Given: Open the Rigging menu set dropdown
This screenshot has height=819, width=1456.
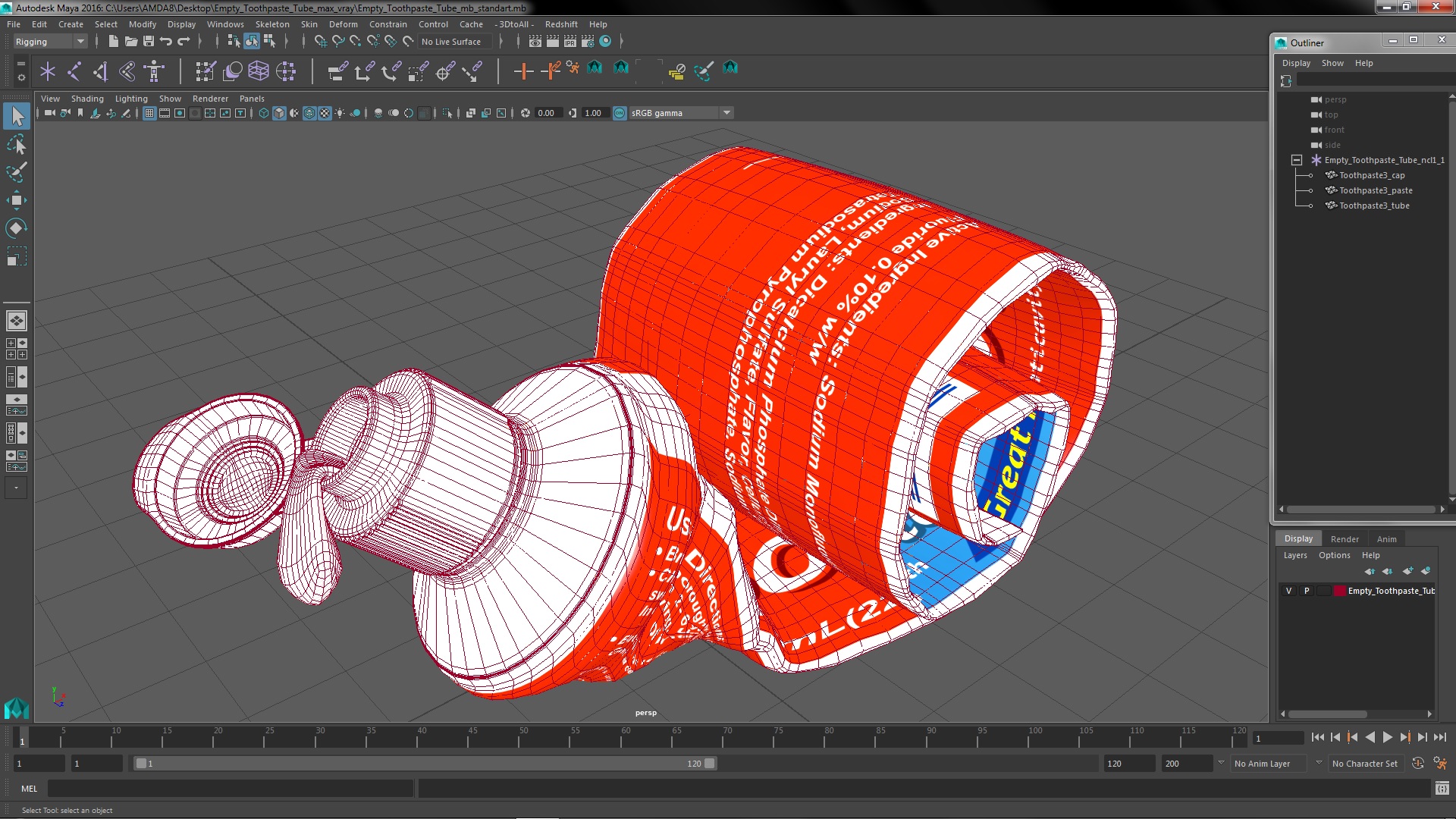Looking at the screenshot, I should point(50,42).
